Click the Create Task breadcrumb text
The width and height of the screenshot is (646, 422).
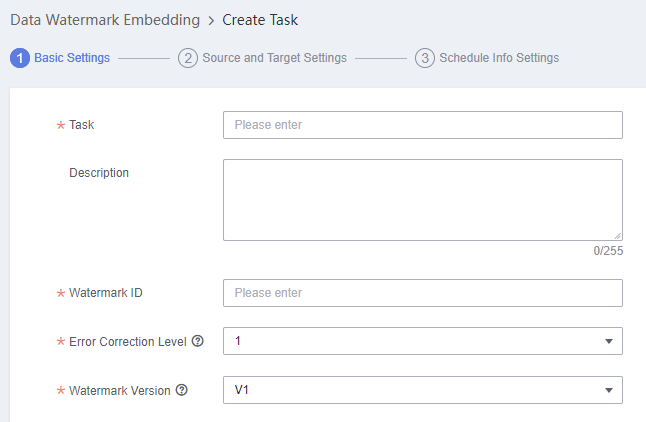tap(260, 20)
